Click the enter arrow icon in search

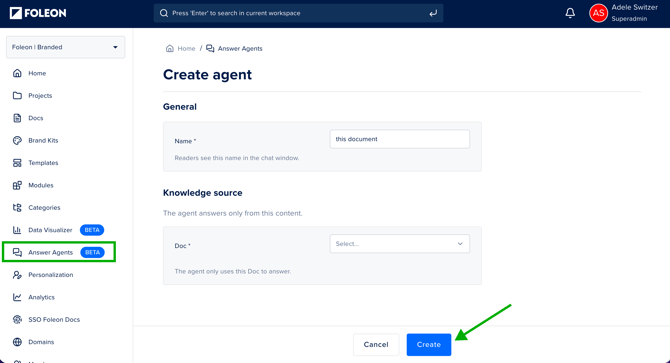click(x=433, y=13)
